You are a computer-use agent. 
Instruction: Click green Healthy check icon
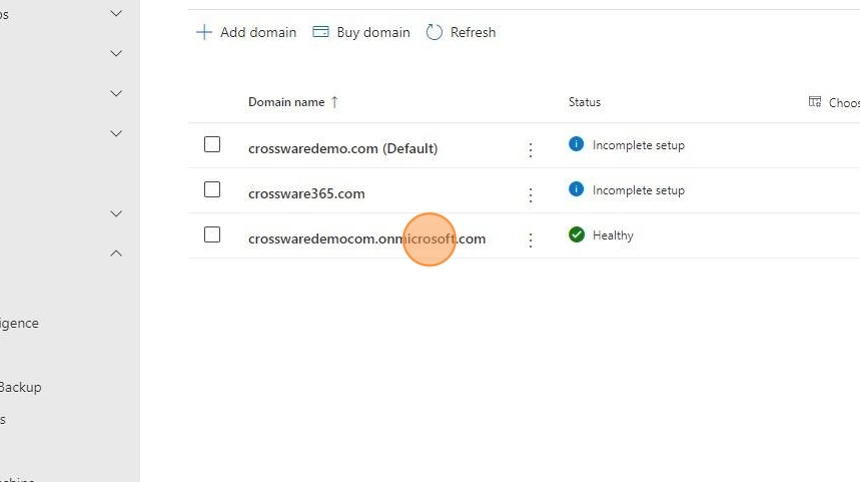(576, 235)
